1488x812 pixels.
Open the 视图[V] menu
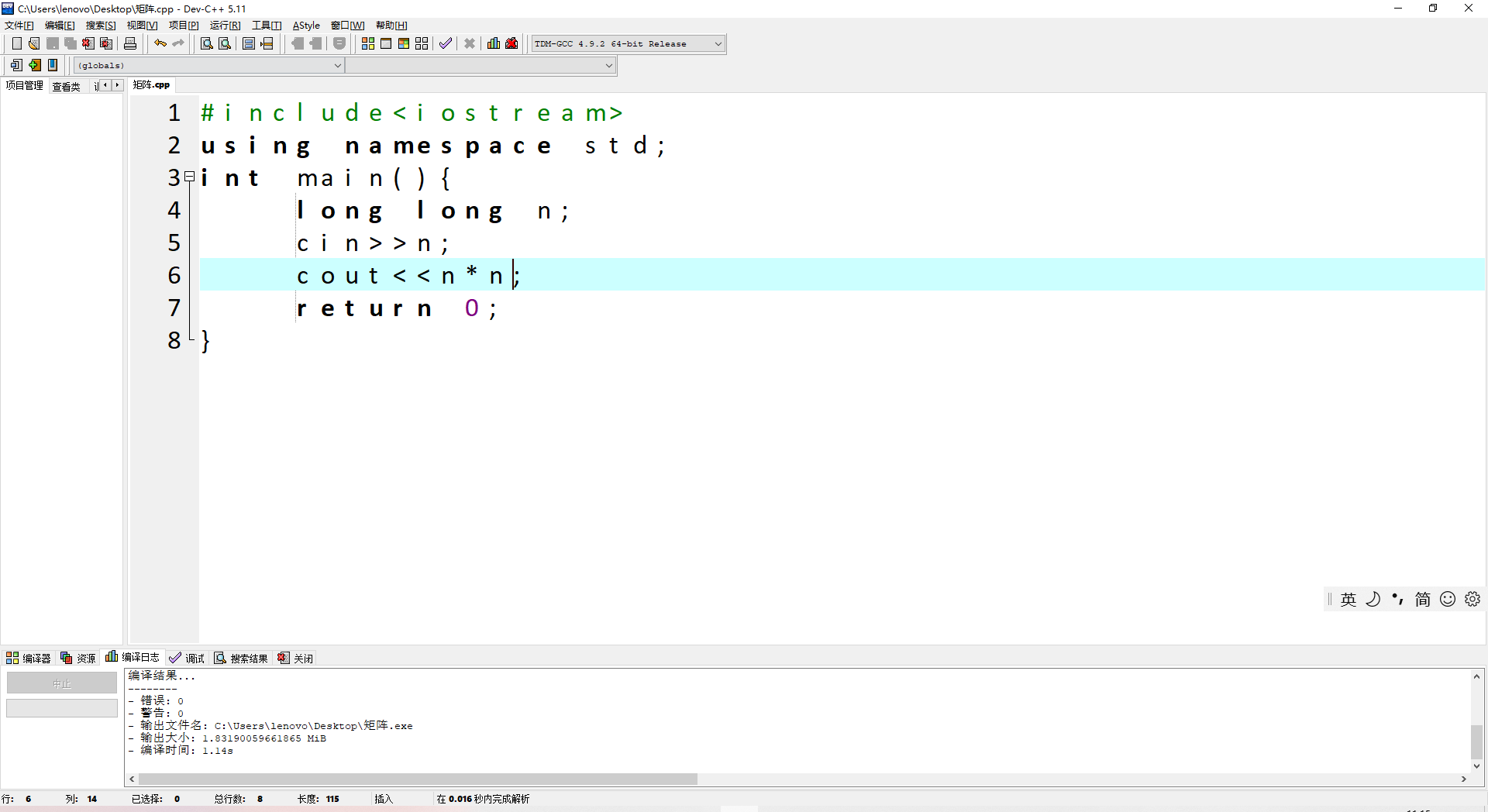tap(142, 26)
